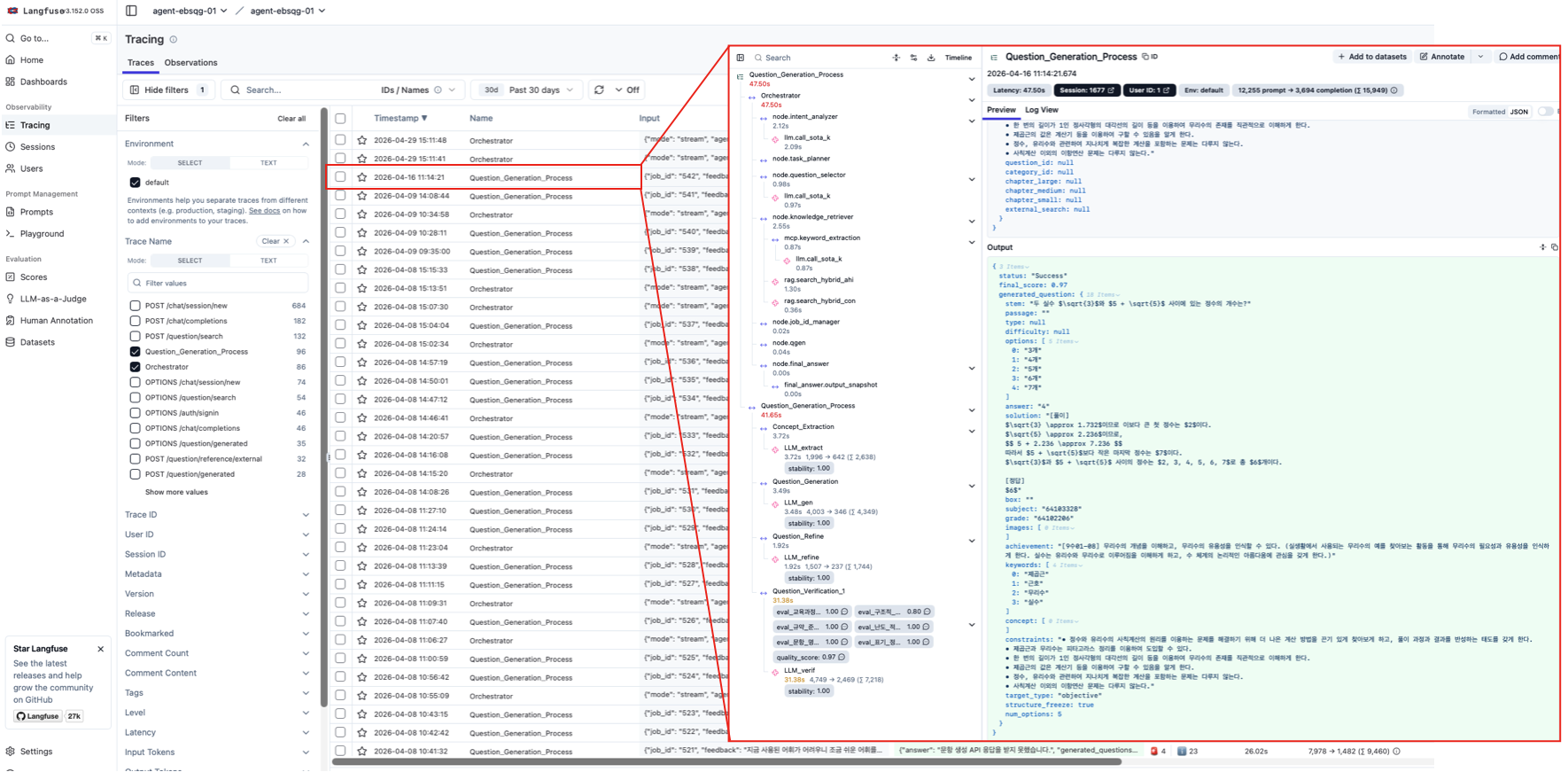The image size is (1568, 772).
Task: Open the IDs / Names search type dropdown
Action: (418, 90)
